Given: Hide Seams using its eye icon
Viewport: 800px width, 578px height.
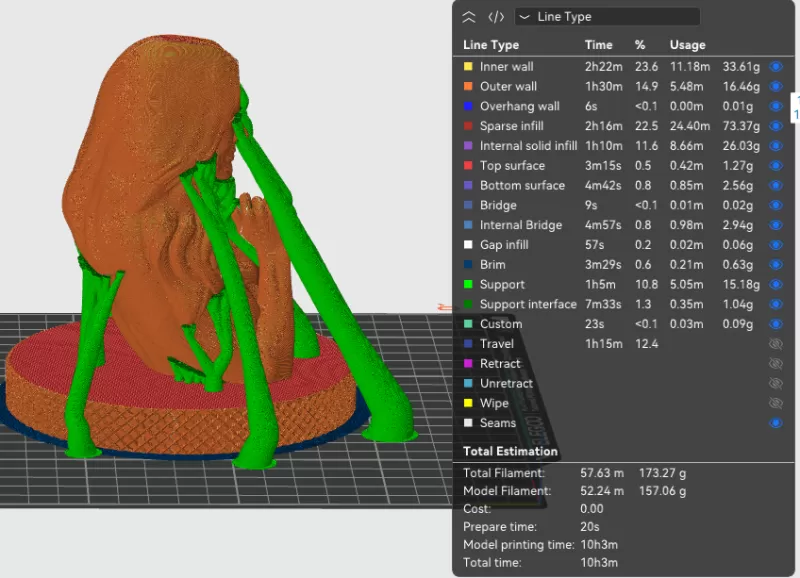Looking at the screenshot, I should click(775, 423).
